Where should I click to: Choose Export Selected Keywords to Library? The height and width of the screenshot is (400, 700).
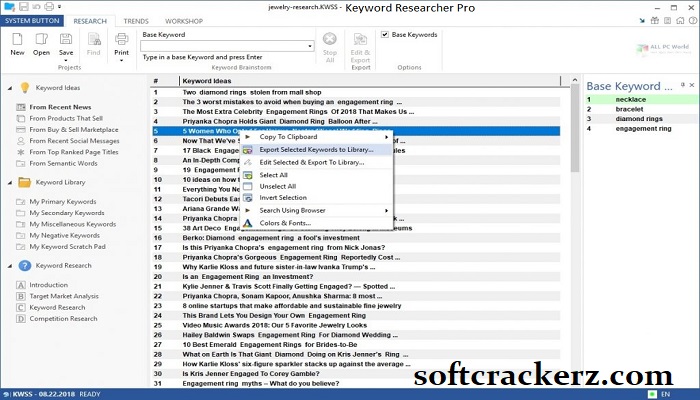pyautogui.click(x=317, y=150)
